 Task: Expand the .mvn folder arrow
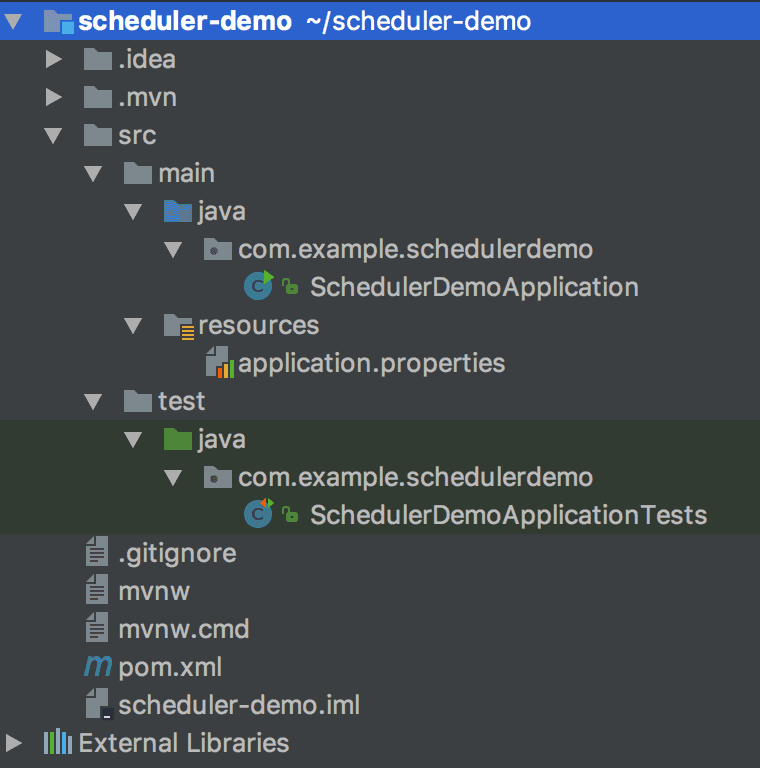pos(54,97)
